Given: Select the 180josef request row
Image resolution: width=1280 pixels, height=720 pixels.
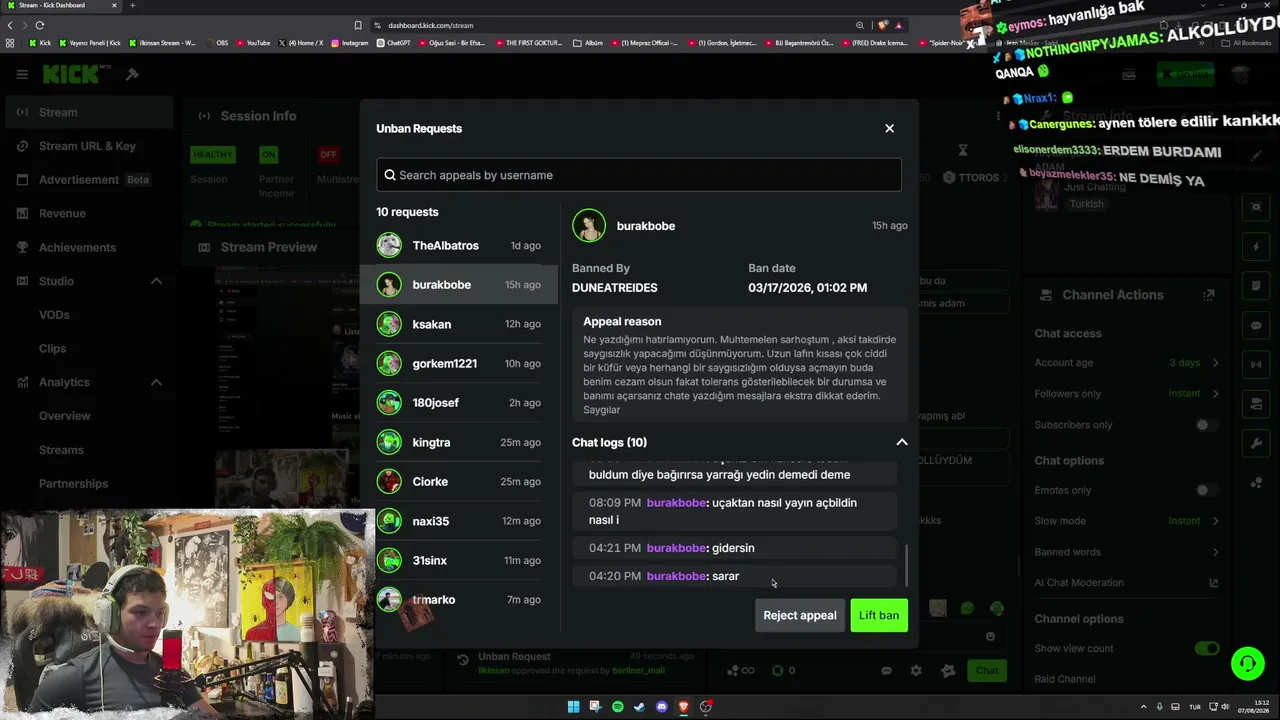Looking at the screenshot, I should click(459, 403).
